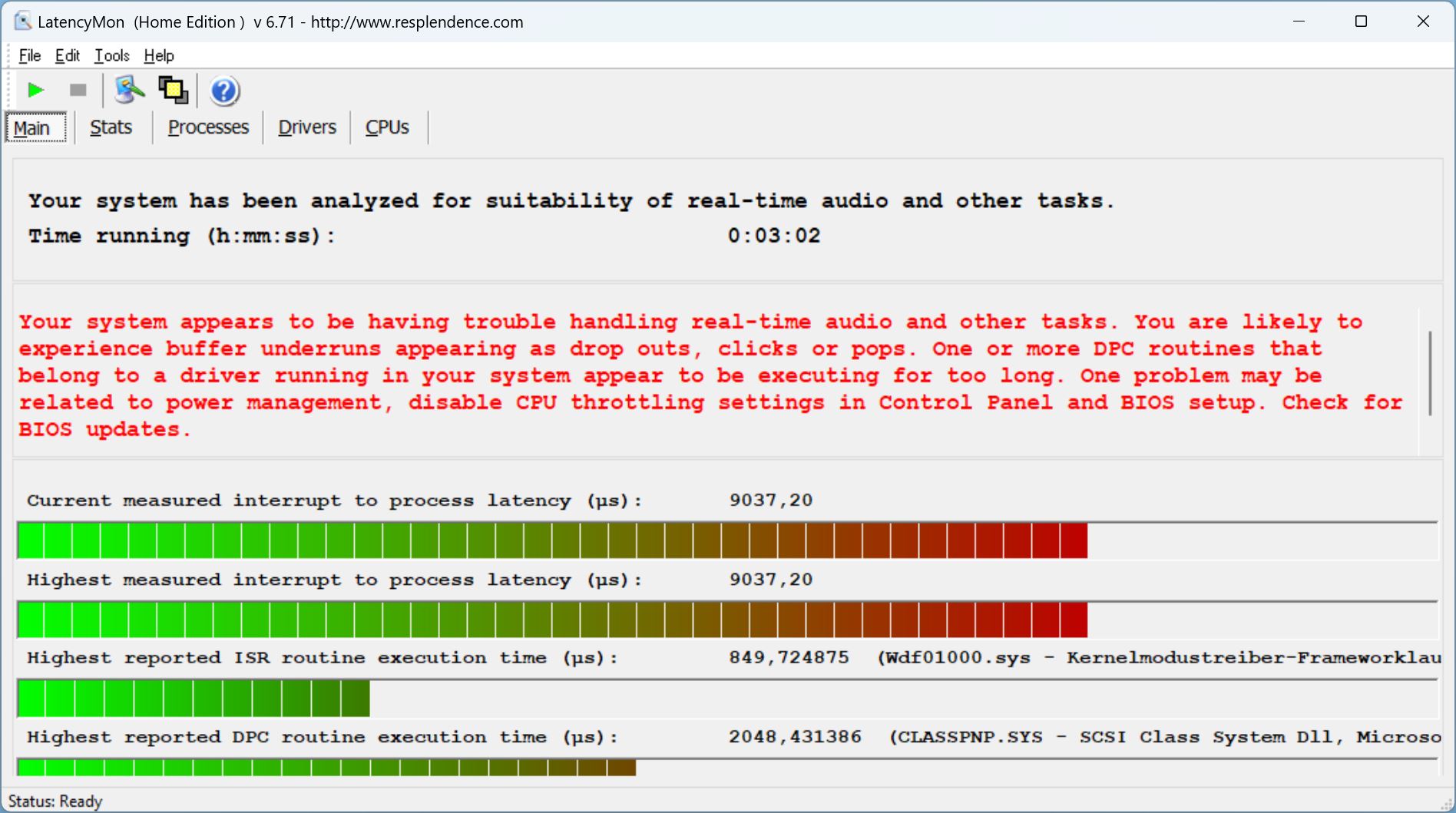Select the Main tab

coord(32,127)
